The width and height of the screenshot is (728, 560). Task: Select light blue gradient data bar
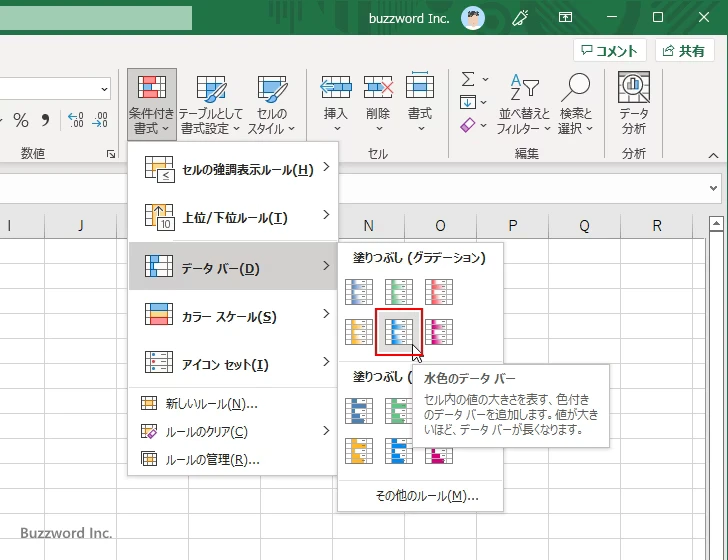pyautogui.click(x=399, y=332)
